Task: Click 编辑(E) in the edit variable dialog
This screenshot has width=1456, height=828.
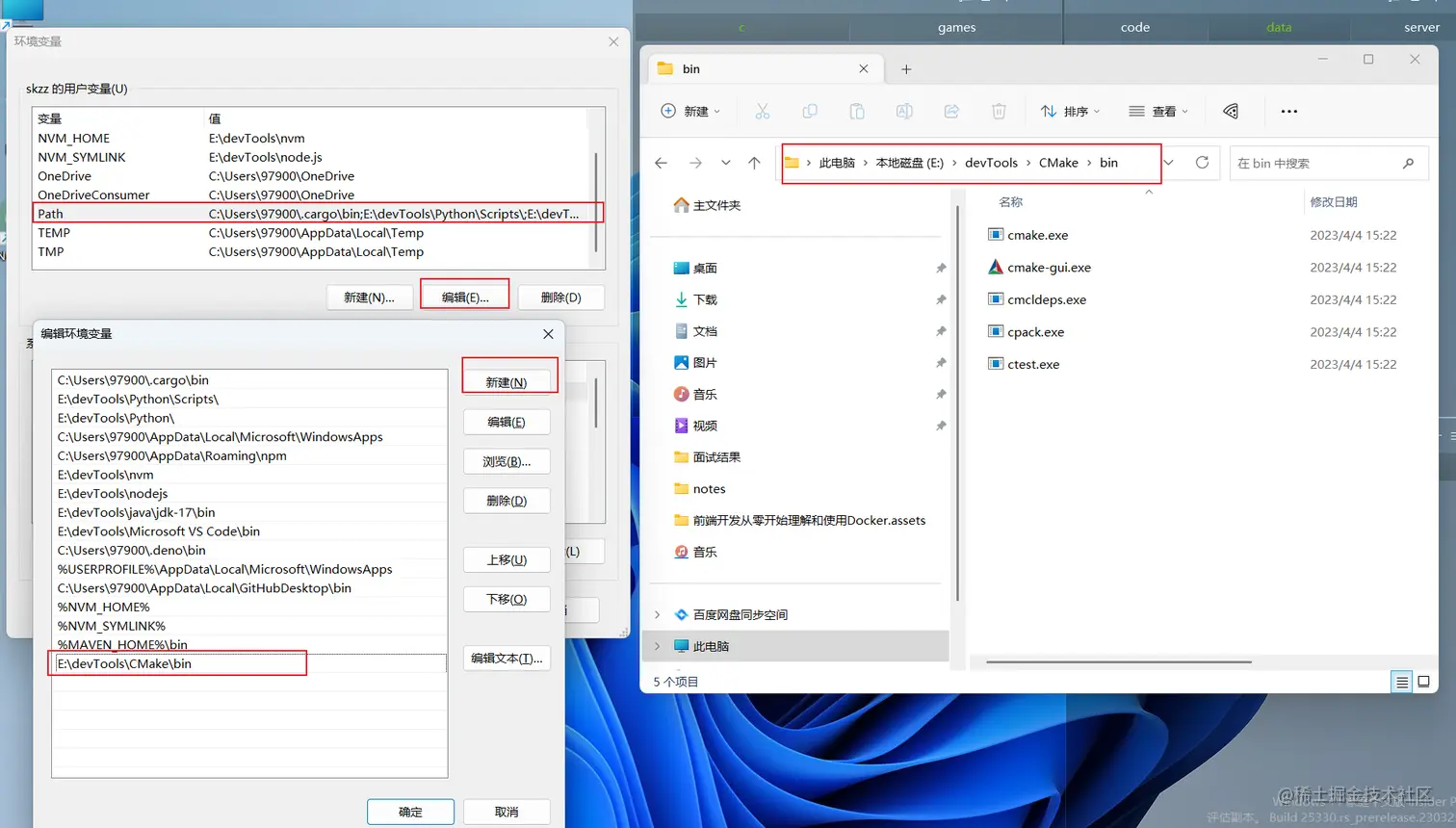Action: click(507, 422)
